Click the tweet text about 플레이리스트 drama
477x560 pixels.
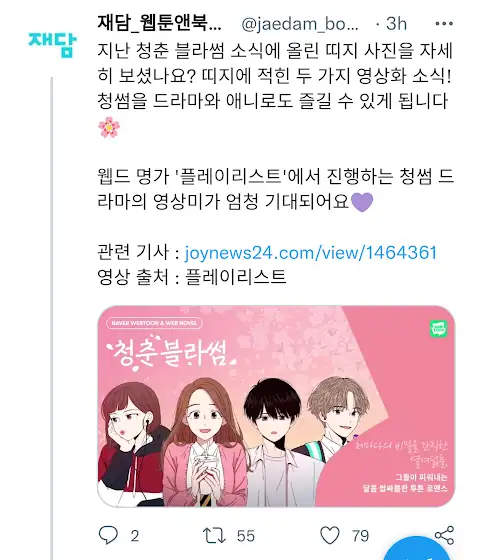coord(276,189)
